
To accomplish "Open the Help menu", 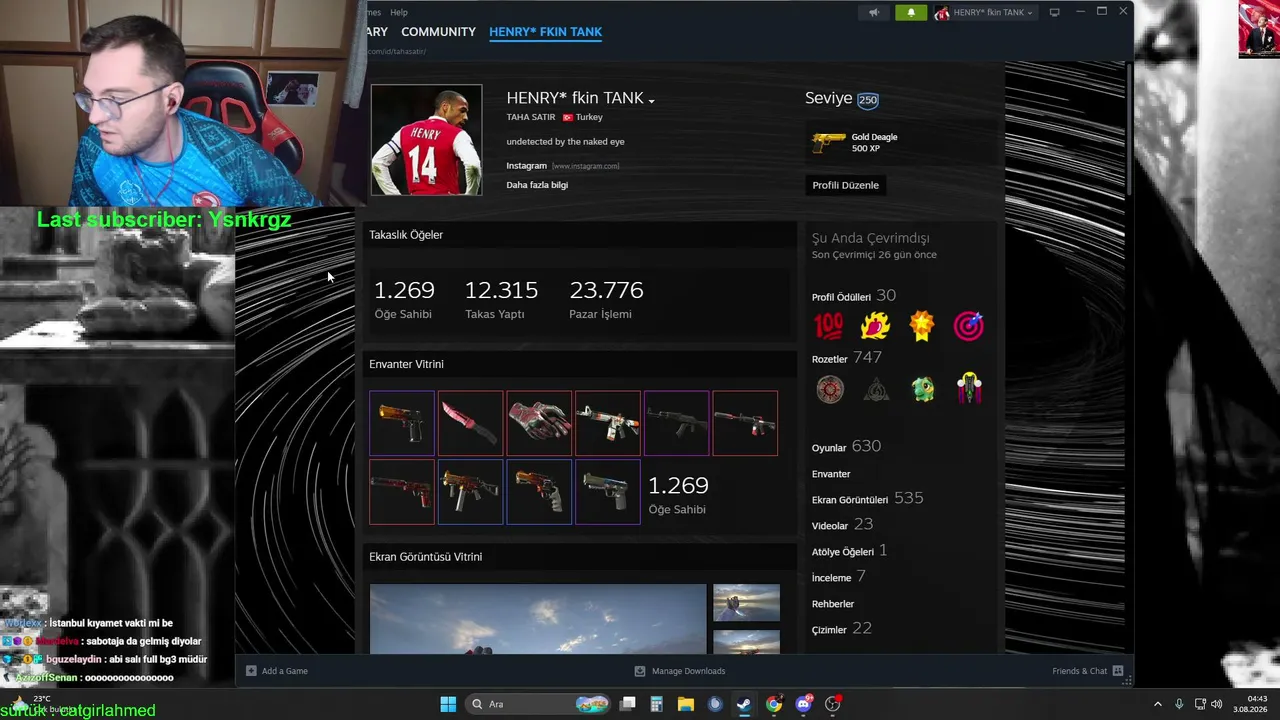I will point(399,12).
